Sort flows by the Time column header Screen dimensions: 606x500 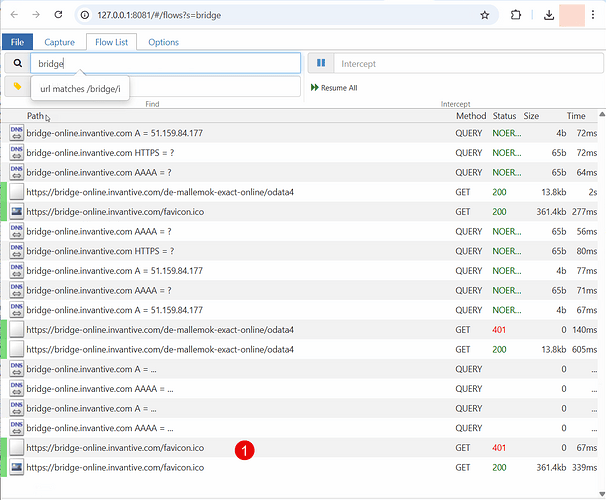tap(576, 116)
